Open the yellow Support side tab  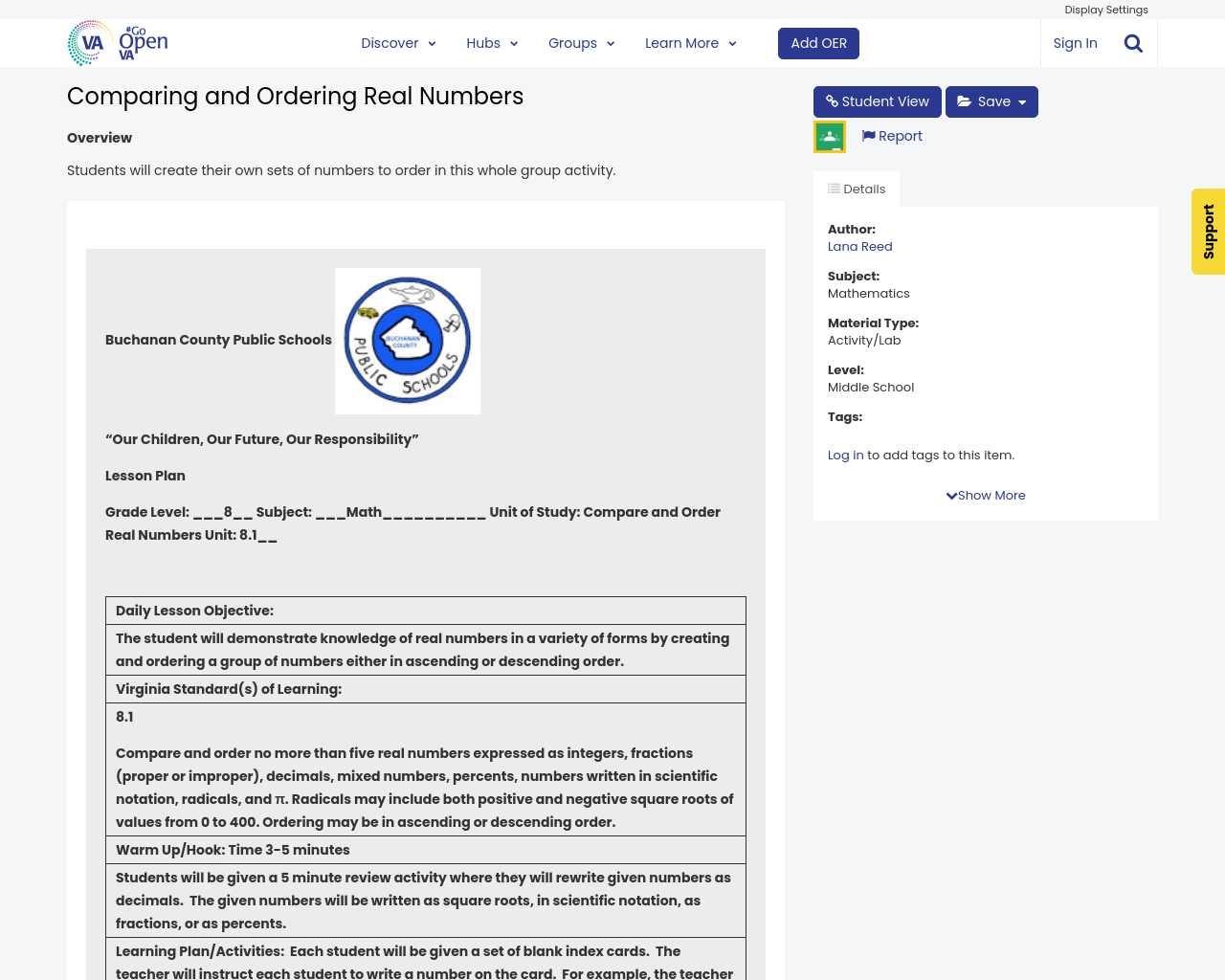[1208, 232]
